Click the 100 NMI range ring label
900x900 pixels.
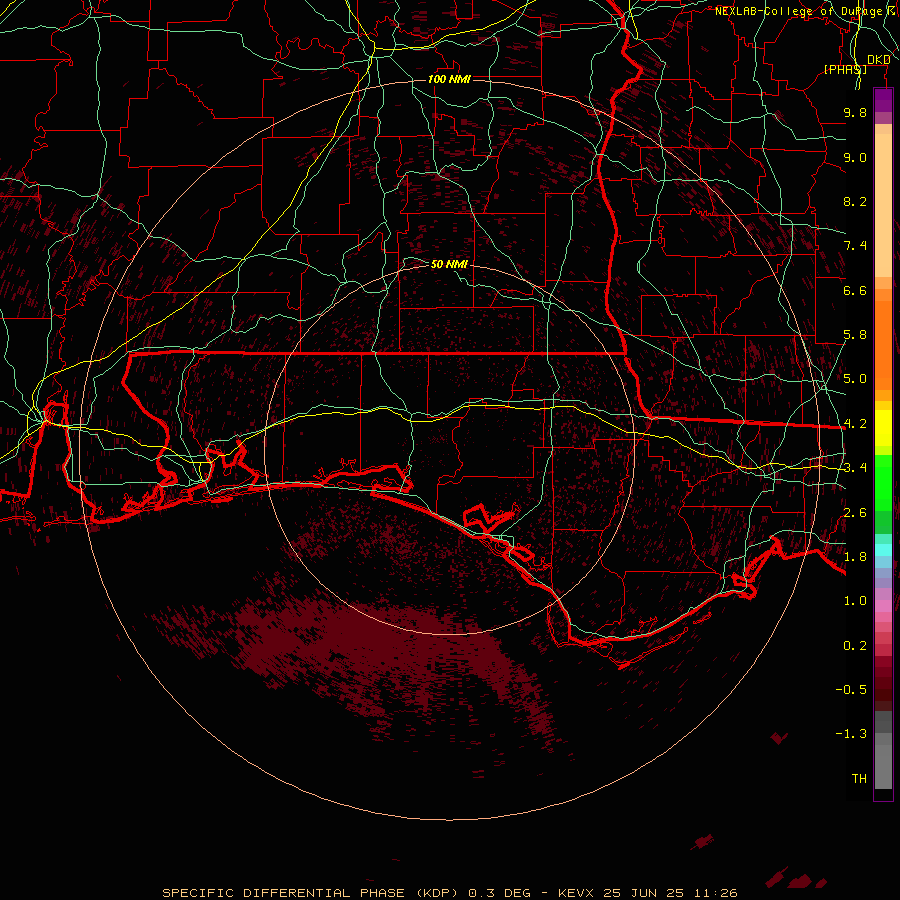(x=449, y=79)
